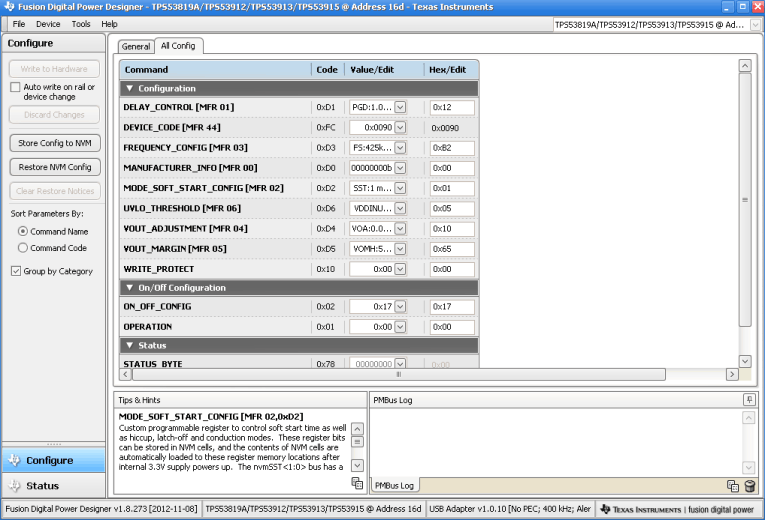This screenshot has width=765, height=520.
Task: Click the Code column header
Action: pyautogui.click(x=327, y=70)
